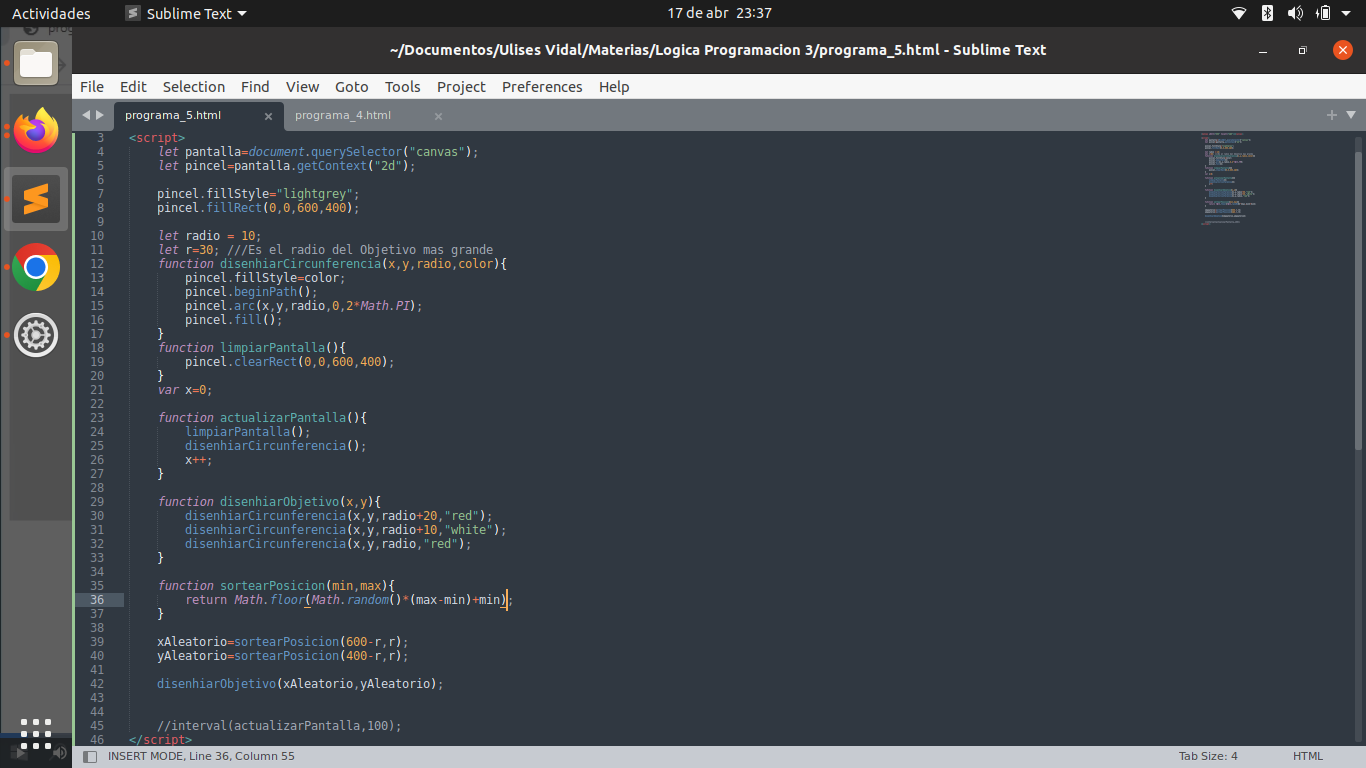
Task: Open the volume speaker indicator
Action: point(1295,13)
